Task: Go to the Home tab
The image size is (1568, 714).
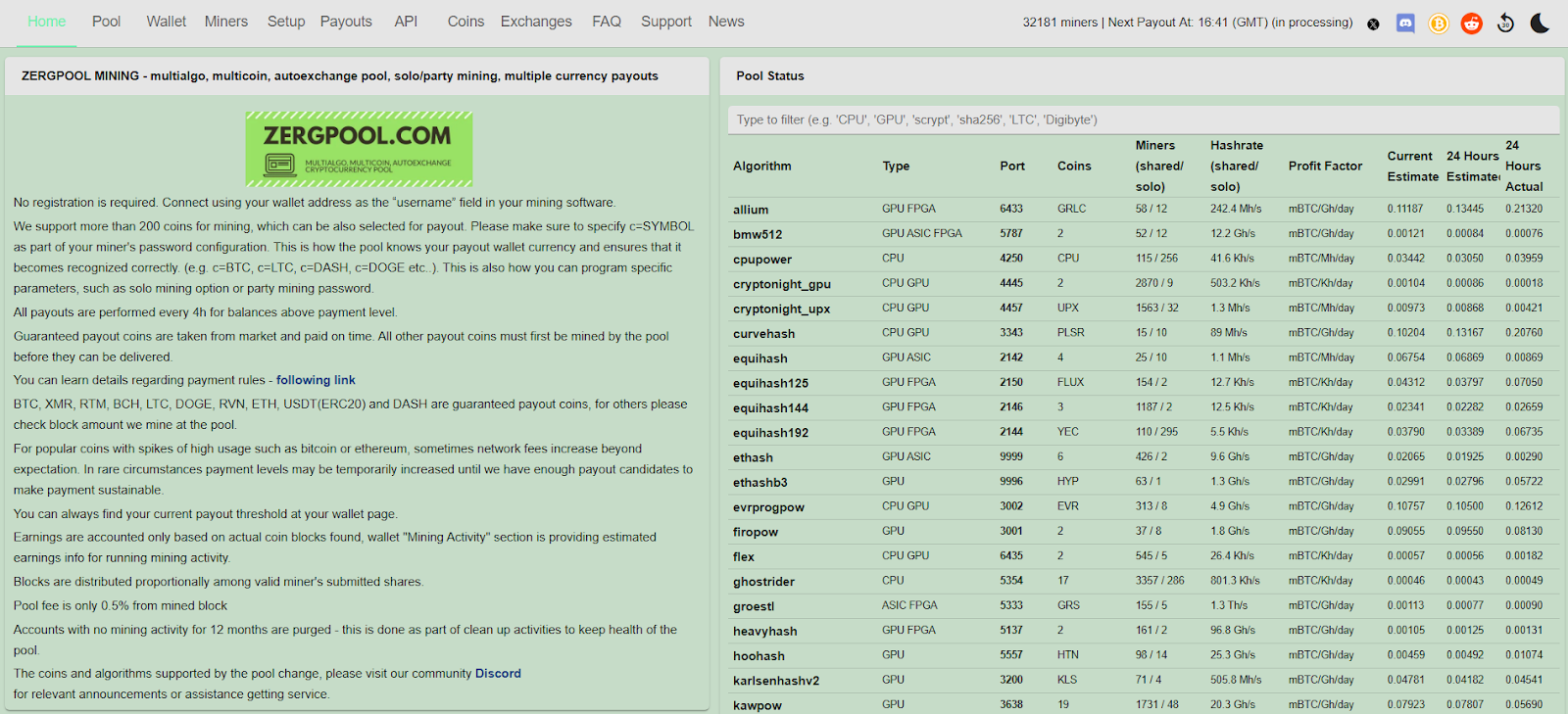Action: (46, 22)
